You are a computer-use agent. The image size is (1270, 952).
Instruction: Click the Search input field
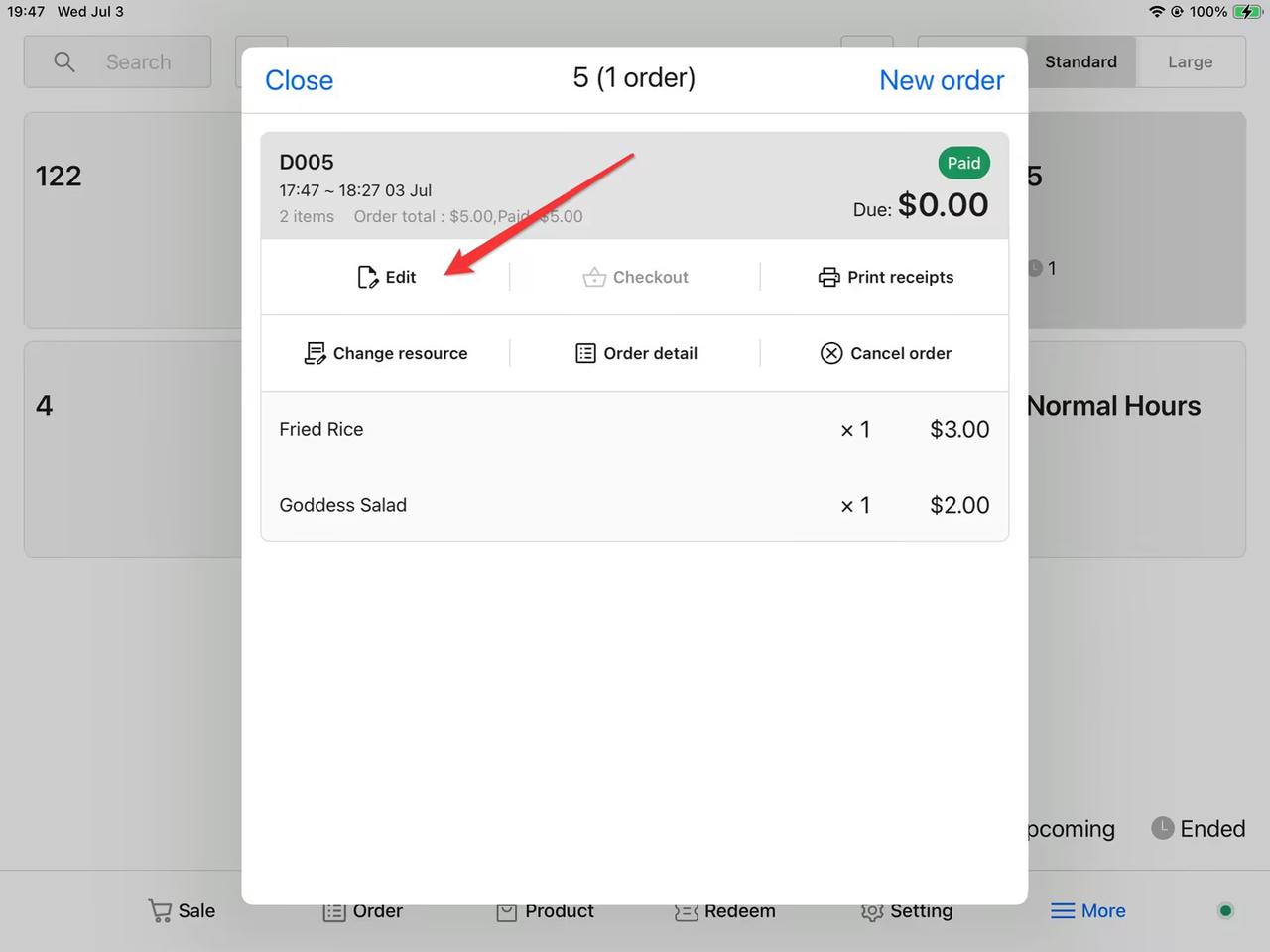(139, 62)
